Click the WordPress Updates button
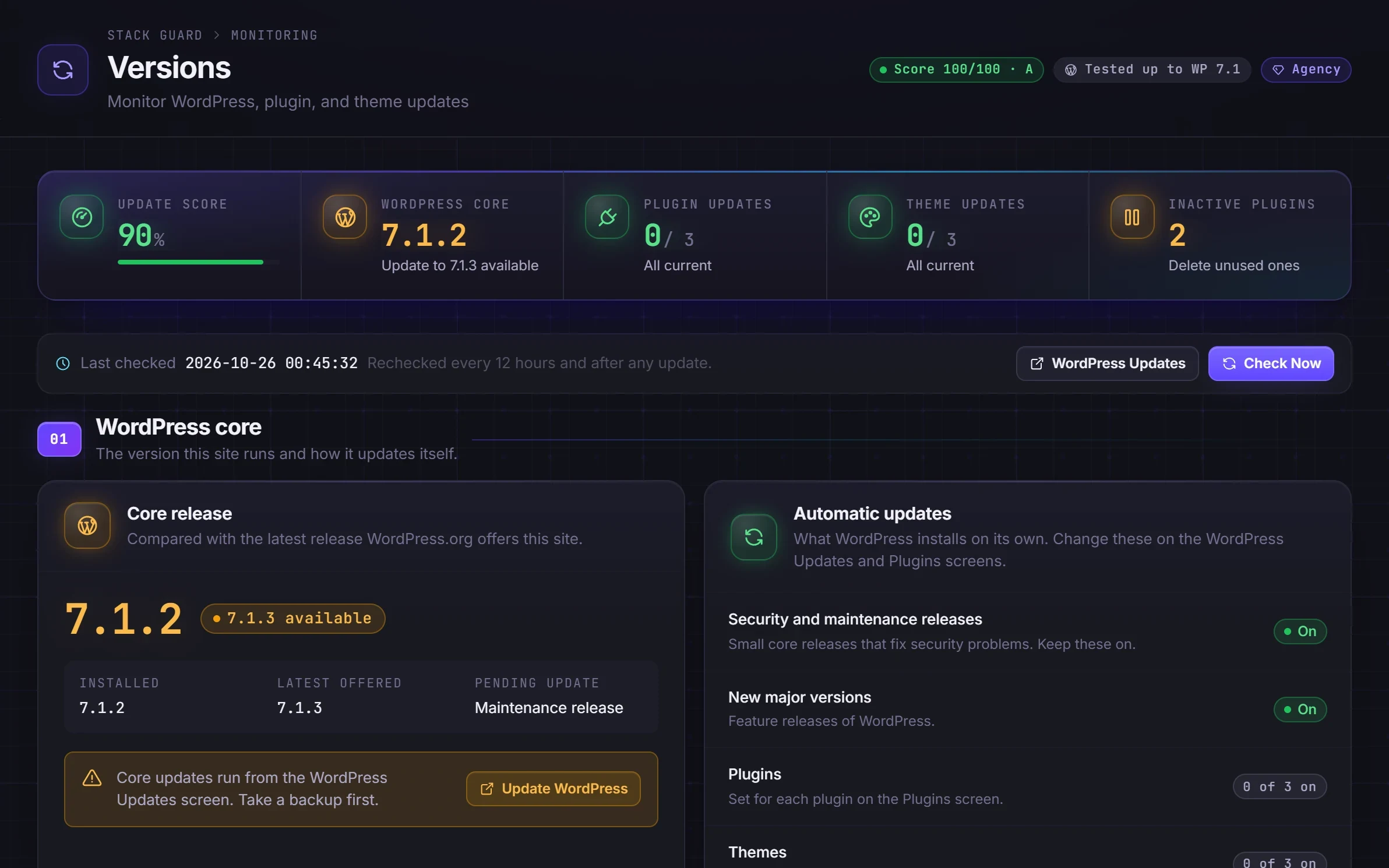This screenshot has width=1389, height=868. coord(1108,364)
